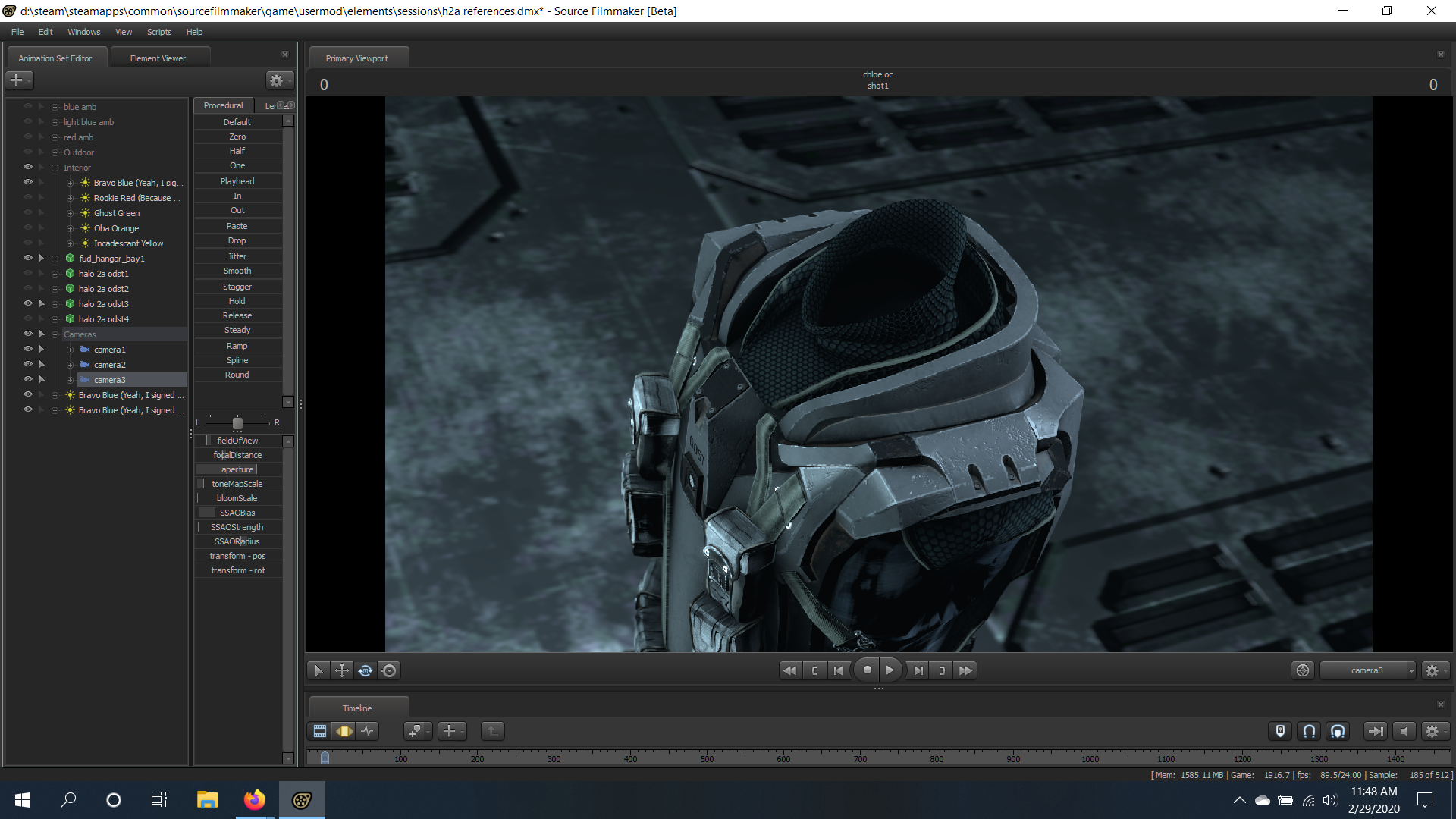Open the camera3 camera selection dropdown

1368,670
